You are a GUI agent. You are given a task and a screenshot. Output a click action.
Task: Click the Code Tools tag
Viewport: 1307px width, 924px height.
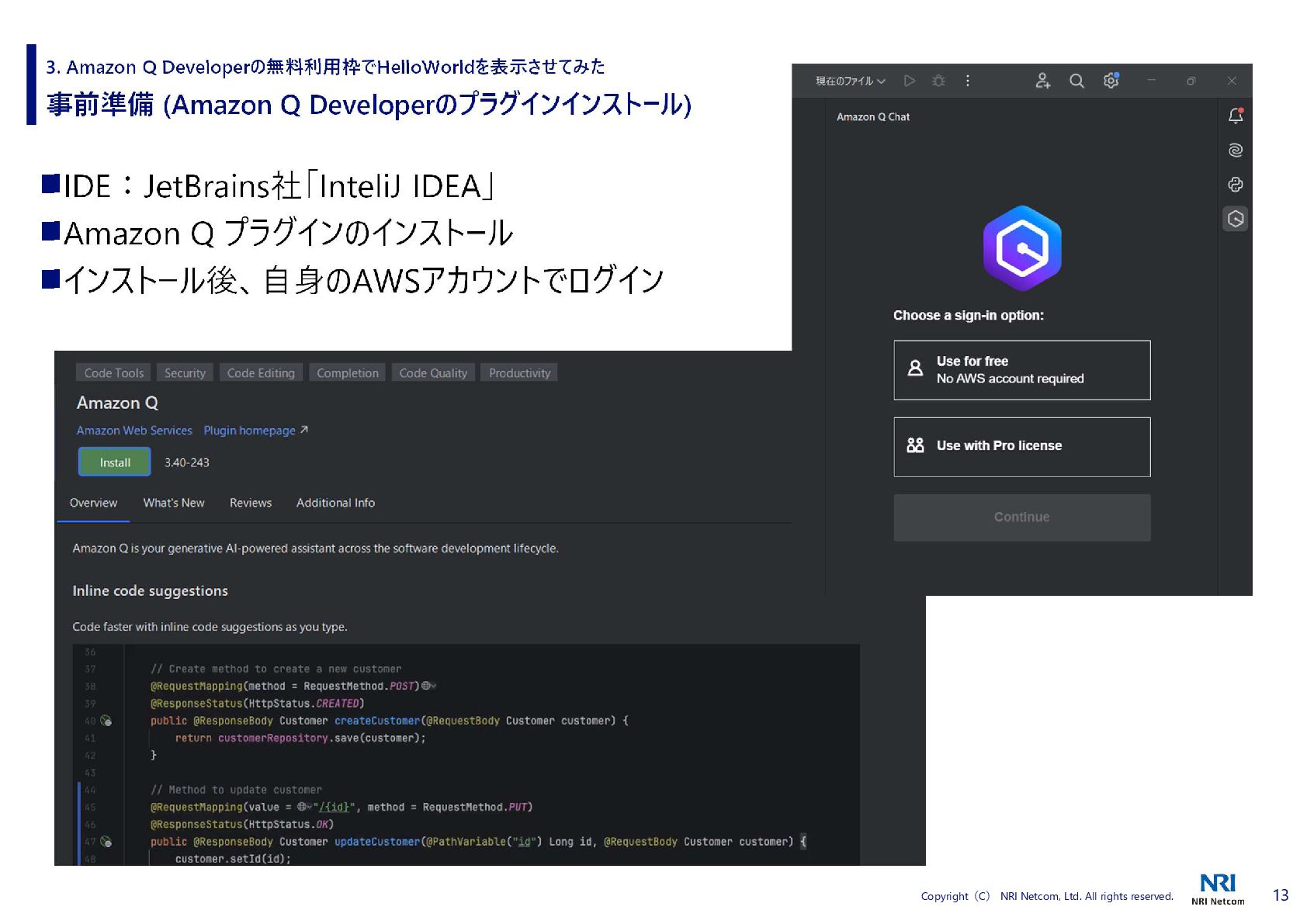pos(113,373)
